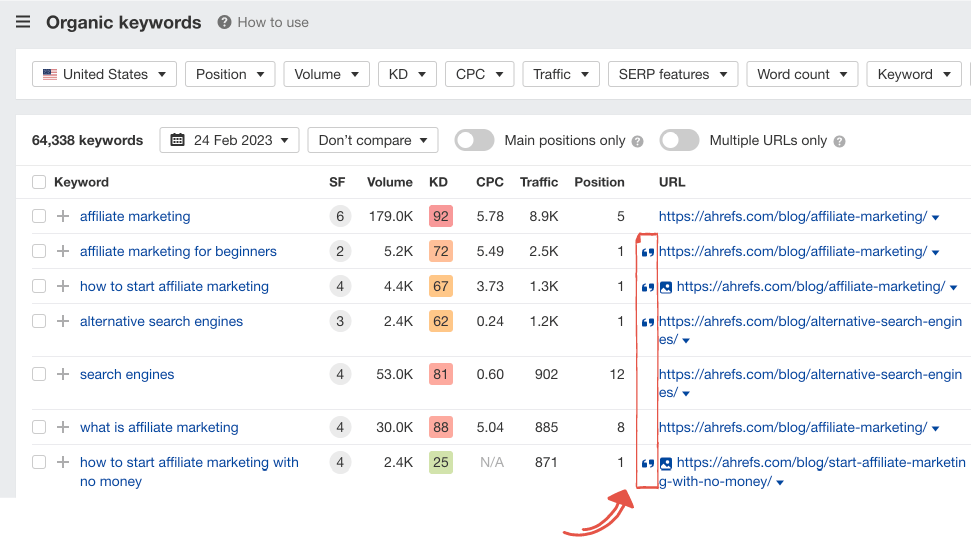This screenshot has width=972, height=537.
Task: Open the 24 Feb 2023 date dropdown
Action: pos(229,140)
